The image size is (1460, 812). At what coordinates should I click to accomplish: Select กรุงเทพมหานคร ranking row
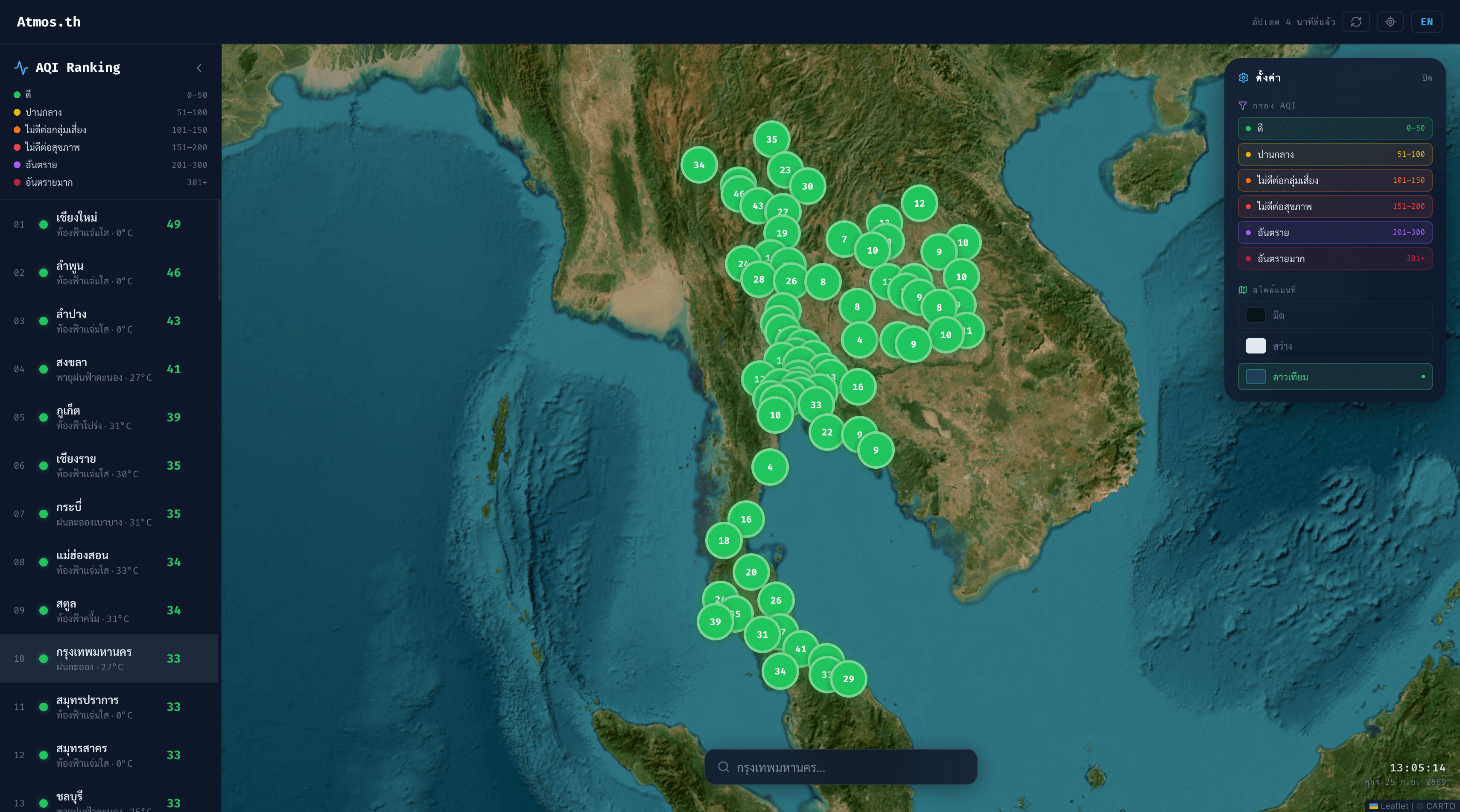tap(109, 658)
